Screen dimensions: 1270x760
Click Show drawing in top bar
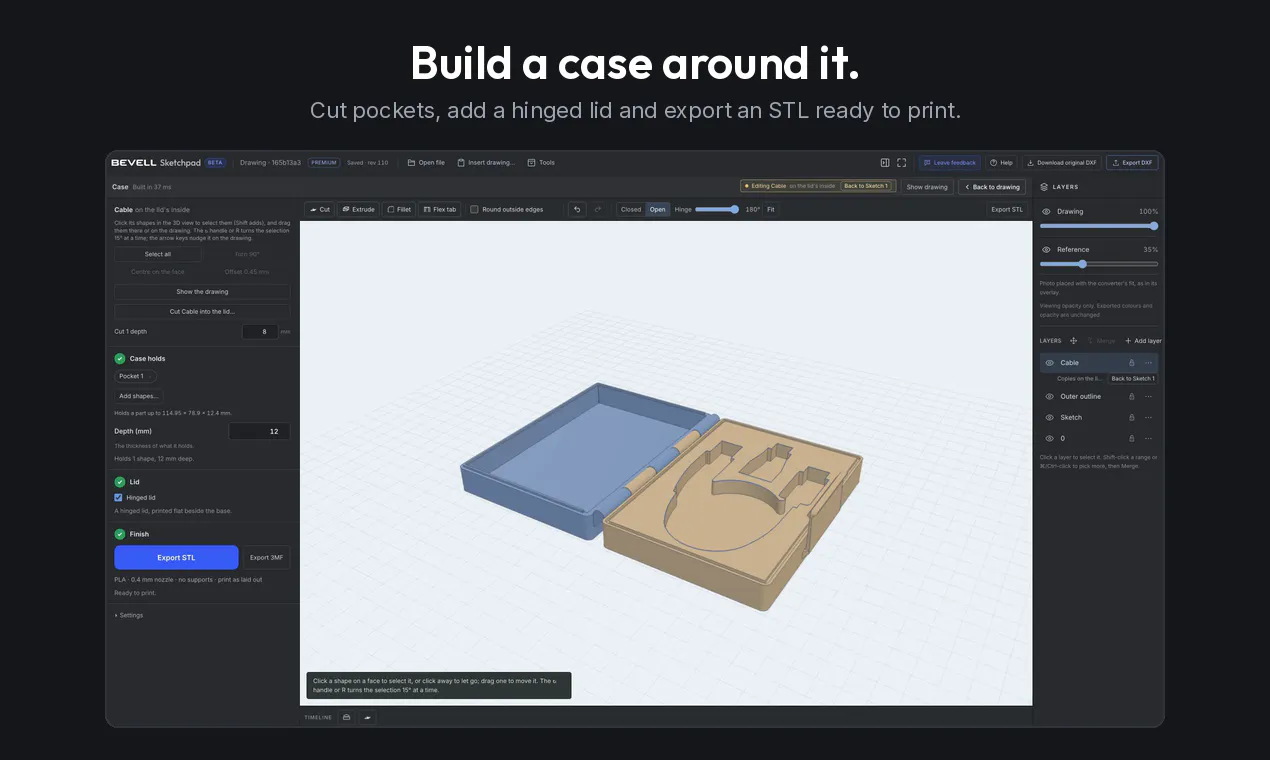click(927, 187)
